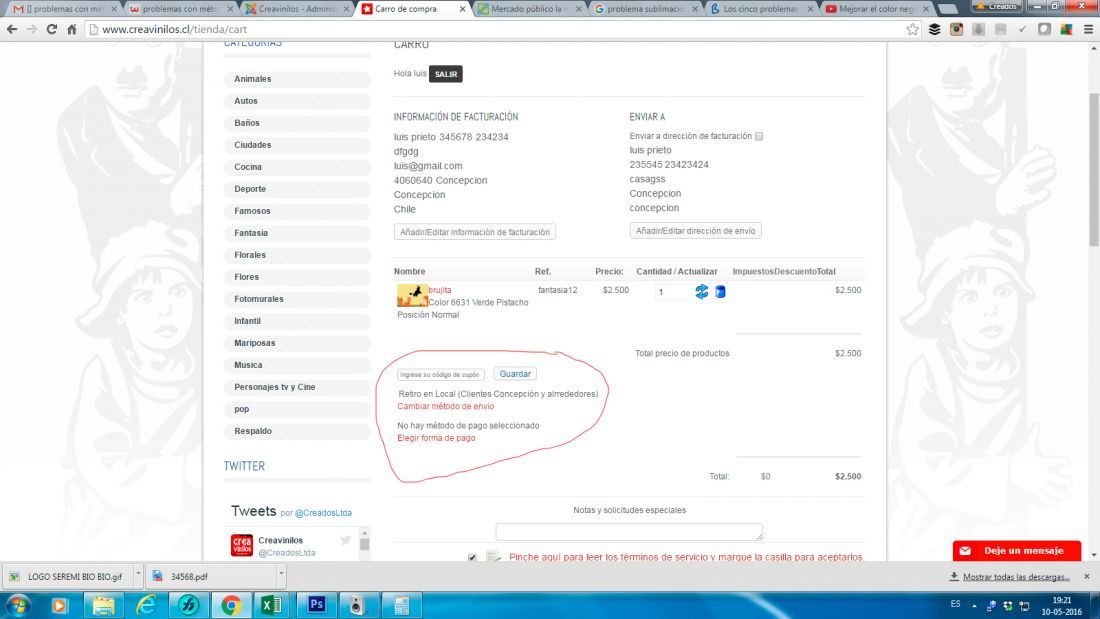Open the LOGO SEREMI BIO BIO.gif download
The height and width of the screenshot is (619, 1100).
(x=68, y=576)
